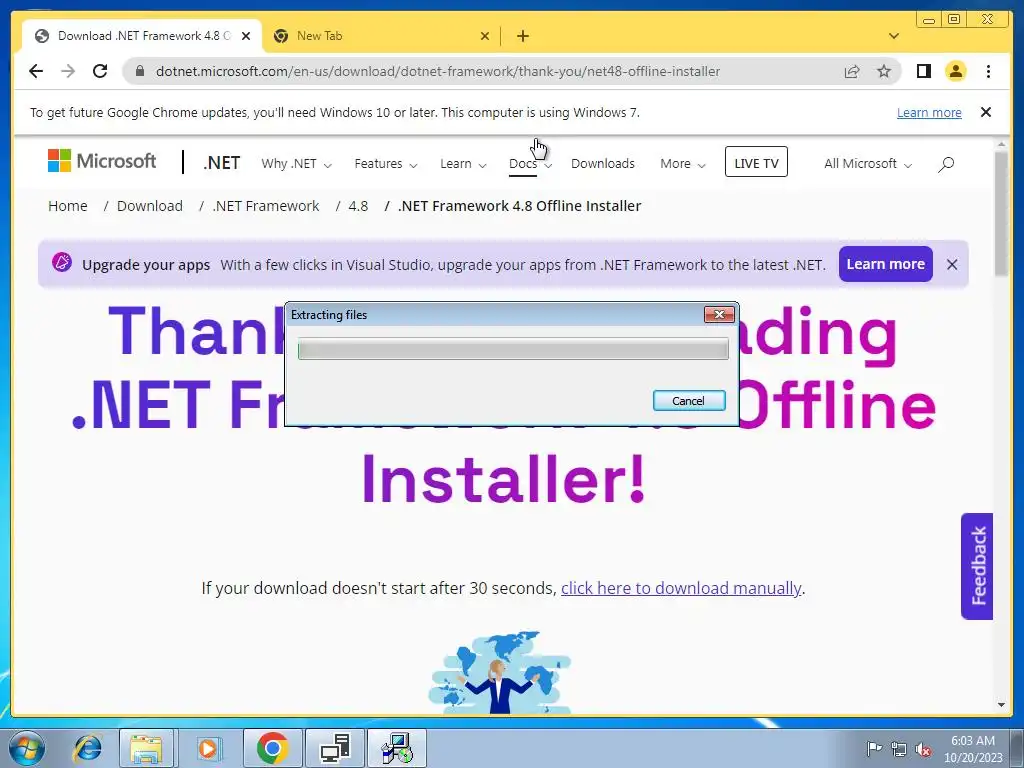Click the network tray icon
Viewport: 1024px width, 768px height.
899,749
